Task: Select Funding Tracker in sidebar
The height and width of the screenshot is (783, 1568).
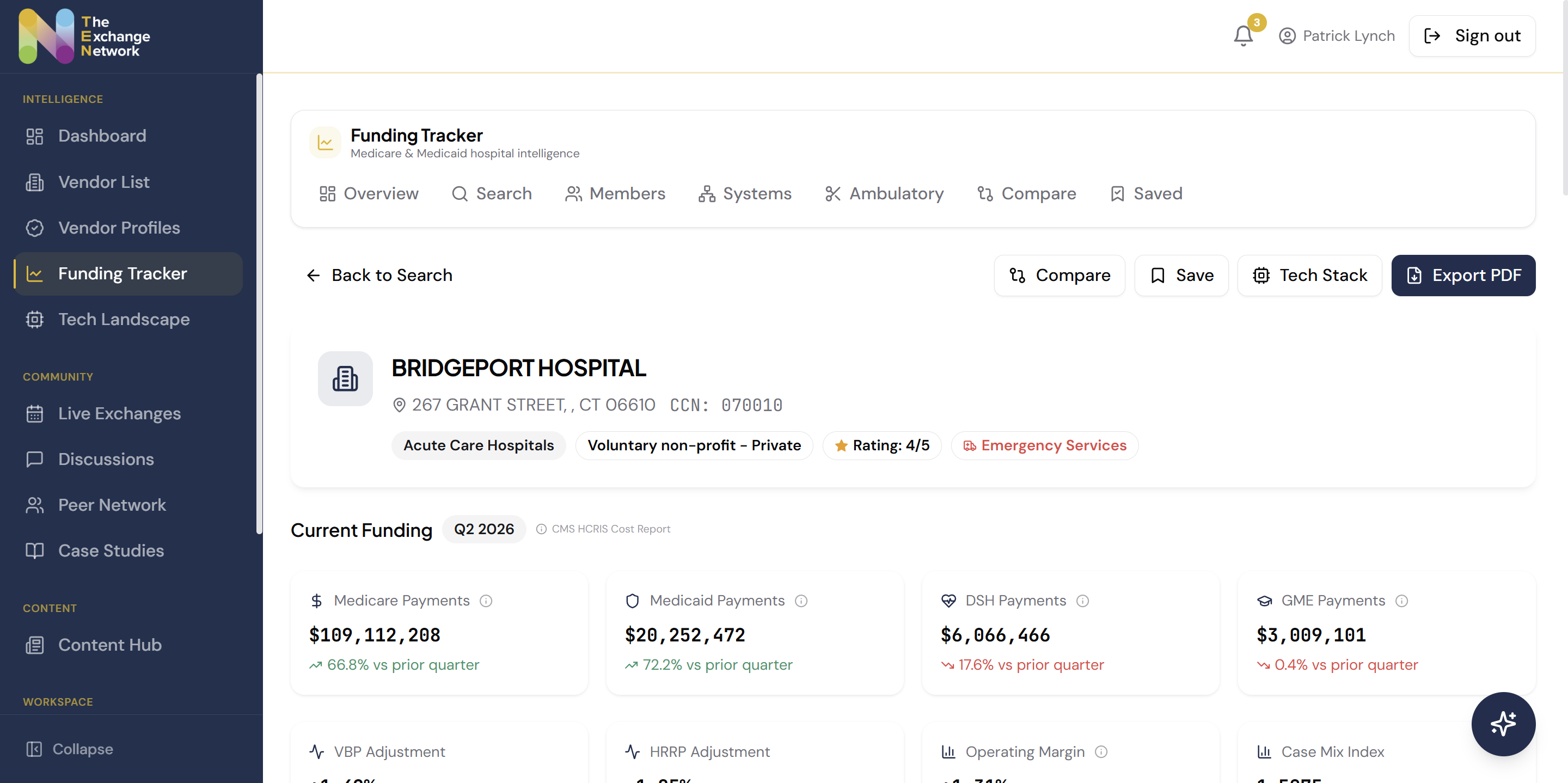Action: (x=128, y=274)
